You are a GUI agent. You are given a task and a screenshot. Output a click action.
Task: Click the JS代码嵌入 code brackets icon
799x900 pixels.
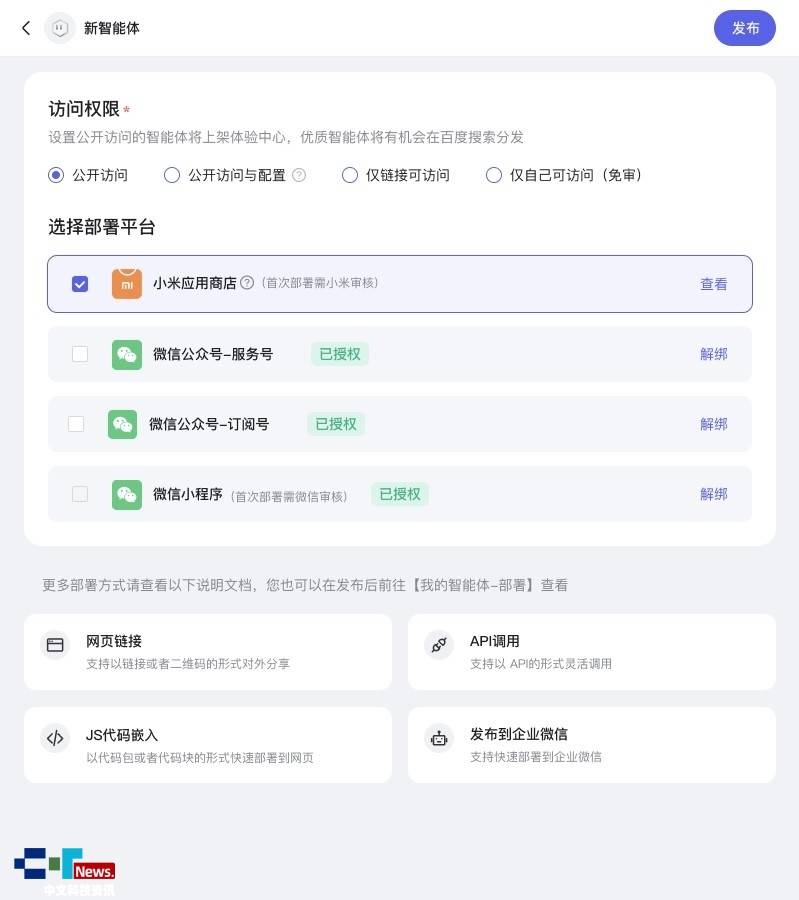pos(55,738)
